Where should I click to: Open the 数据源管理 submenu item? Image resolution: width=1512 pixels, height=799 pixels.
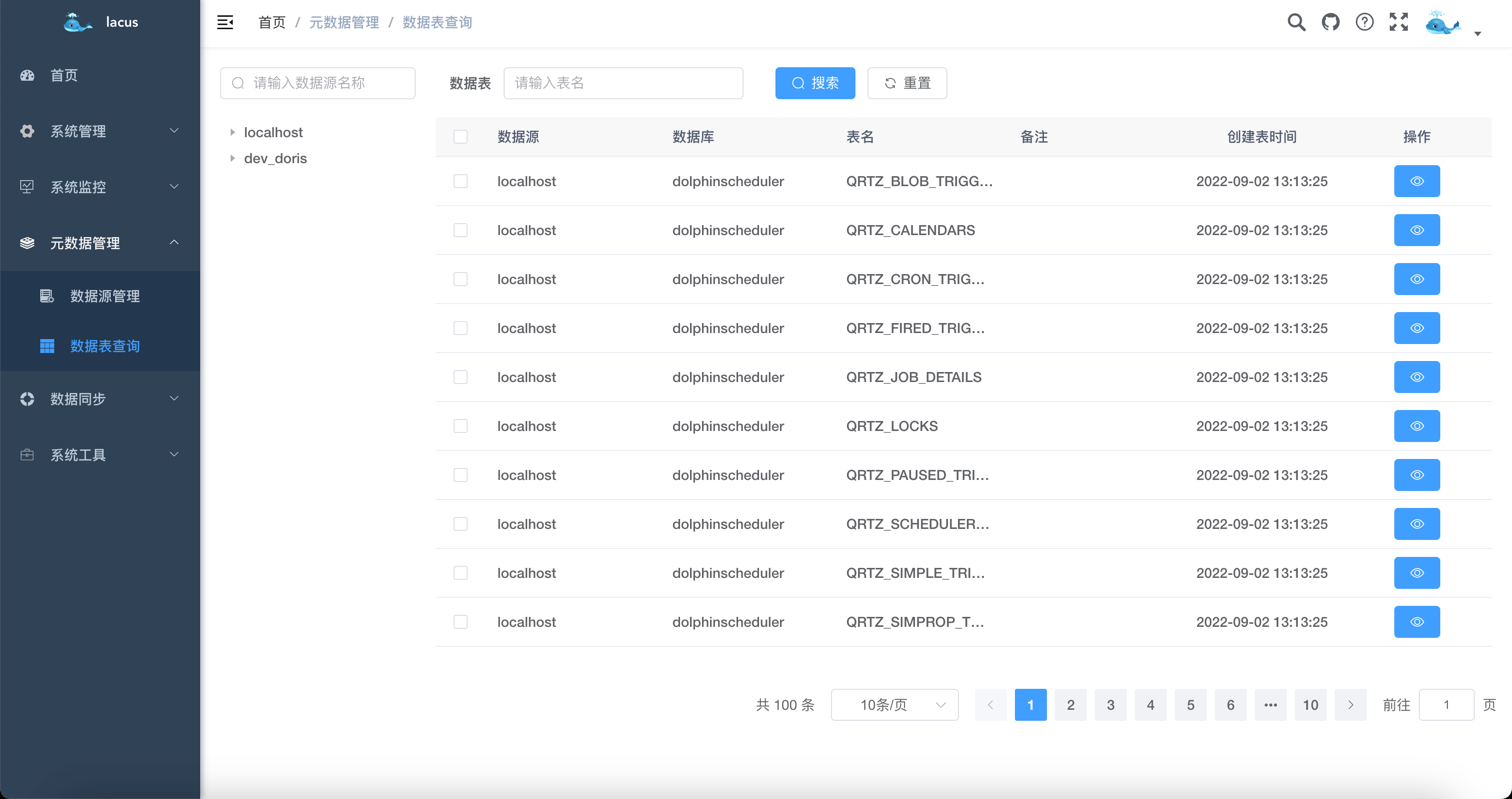[x=100, y=296]
